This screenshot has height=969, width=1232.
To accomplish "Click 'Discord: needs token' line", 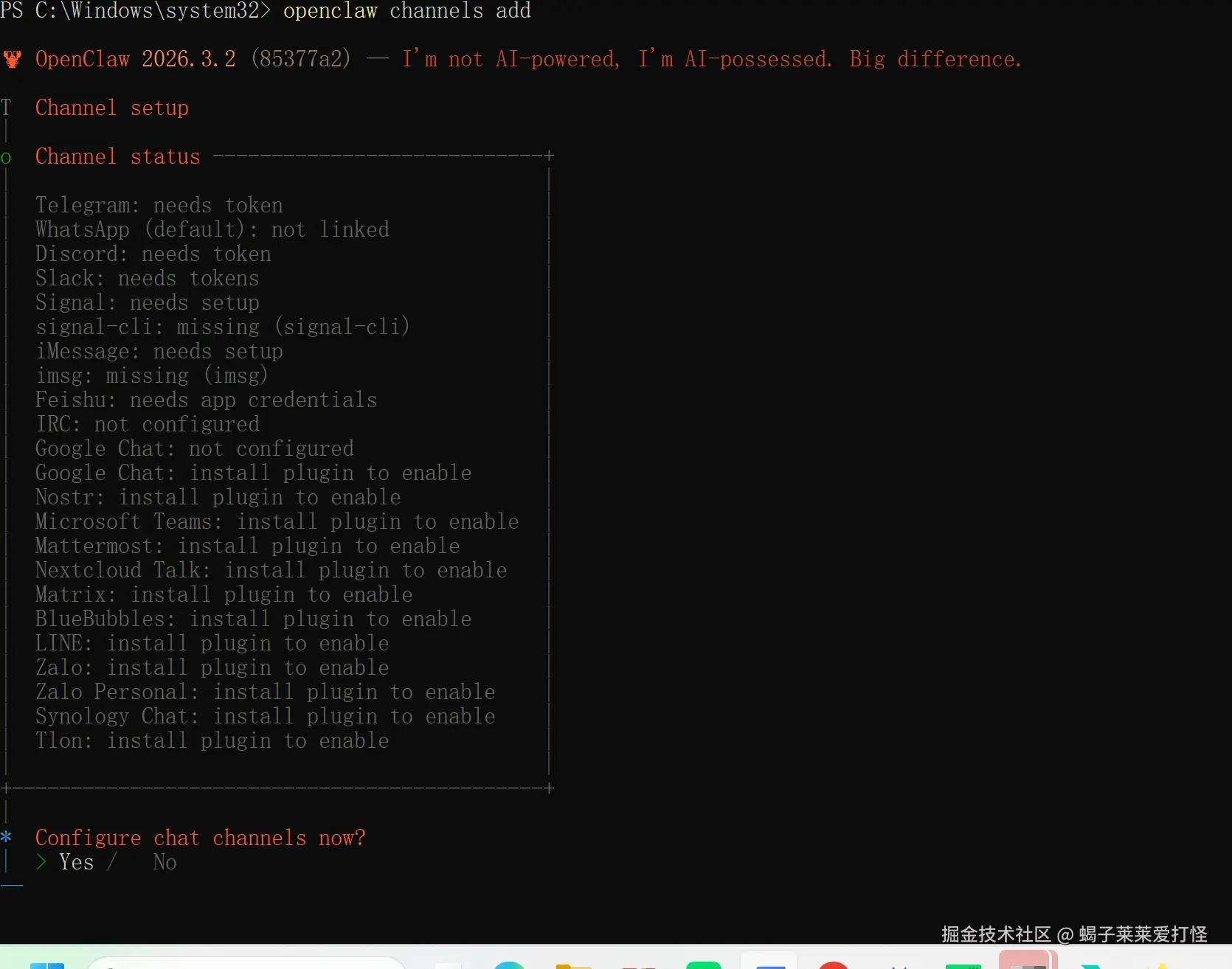I will click(x=153, y=254).
